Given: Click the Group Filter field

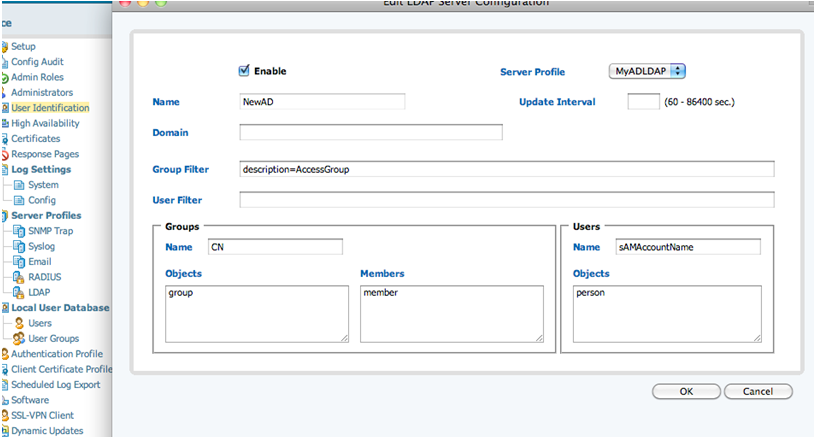Looking at the screenshot, I should click(x=507, y=169).
